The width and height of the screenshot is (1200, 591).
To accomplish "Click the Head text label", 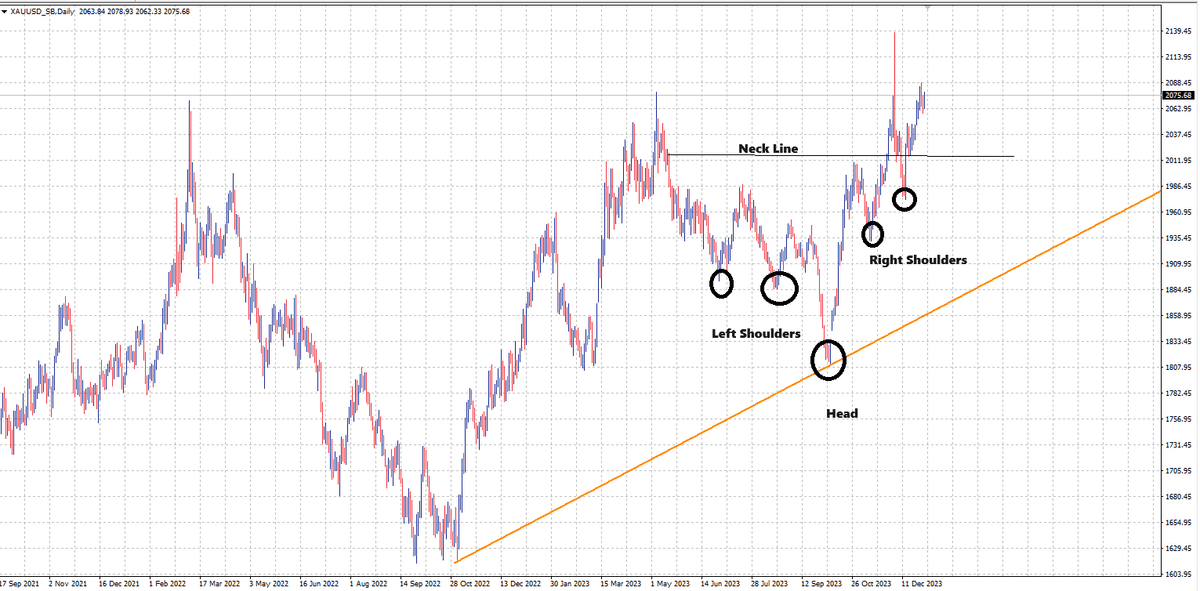I will [x=841, y=413].
